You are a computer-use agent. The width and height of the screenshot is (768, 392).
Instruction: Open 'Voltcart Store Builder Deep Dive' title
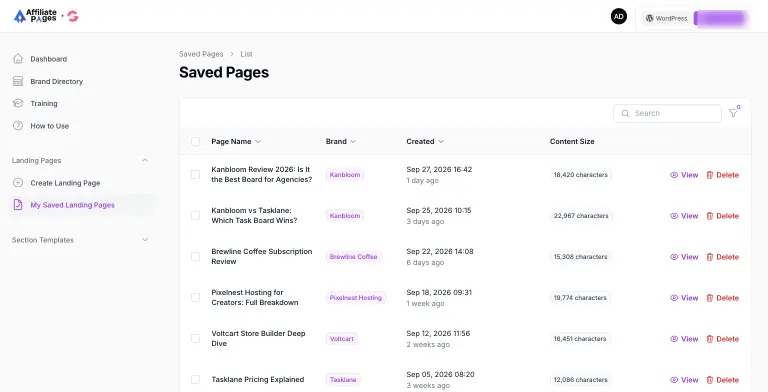tap(258, 339)
